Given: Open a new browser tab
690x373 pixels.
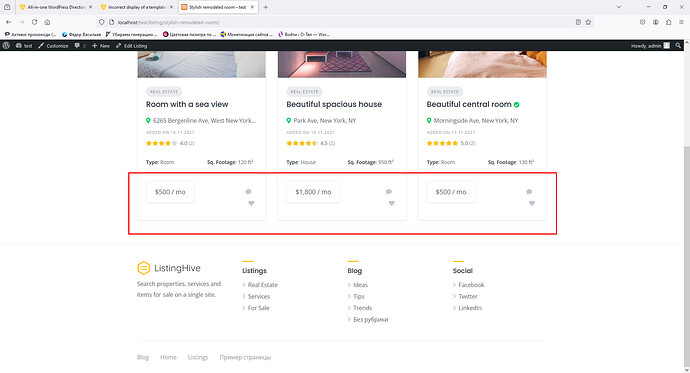Looking at the screenshot, I should pos(265,7).
